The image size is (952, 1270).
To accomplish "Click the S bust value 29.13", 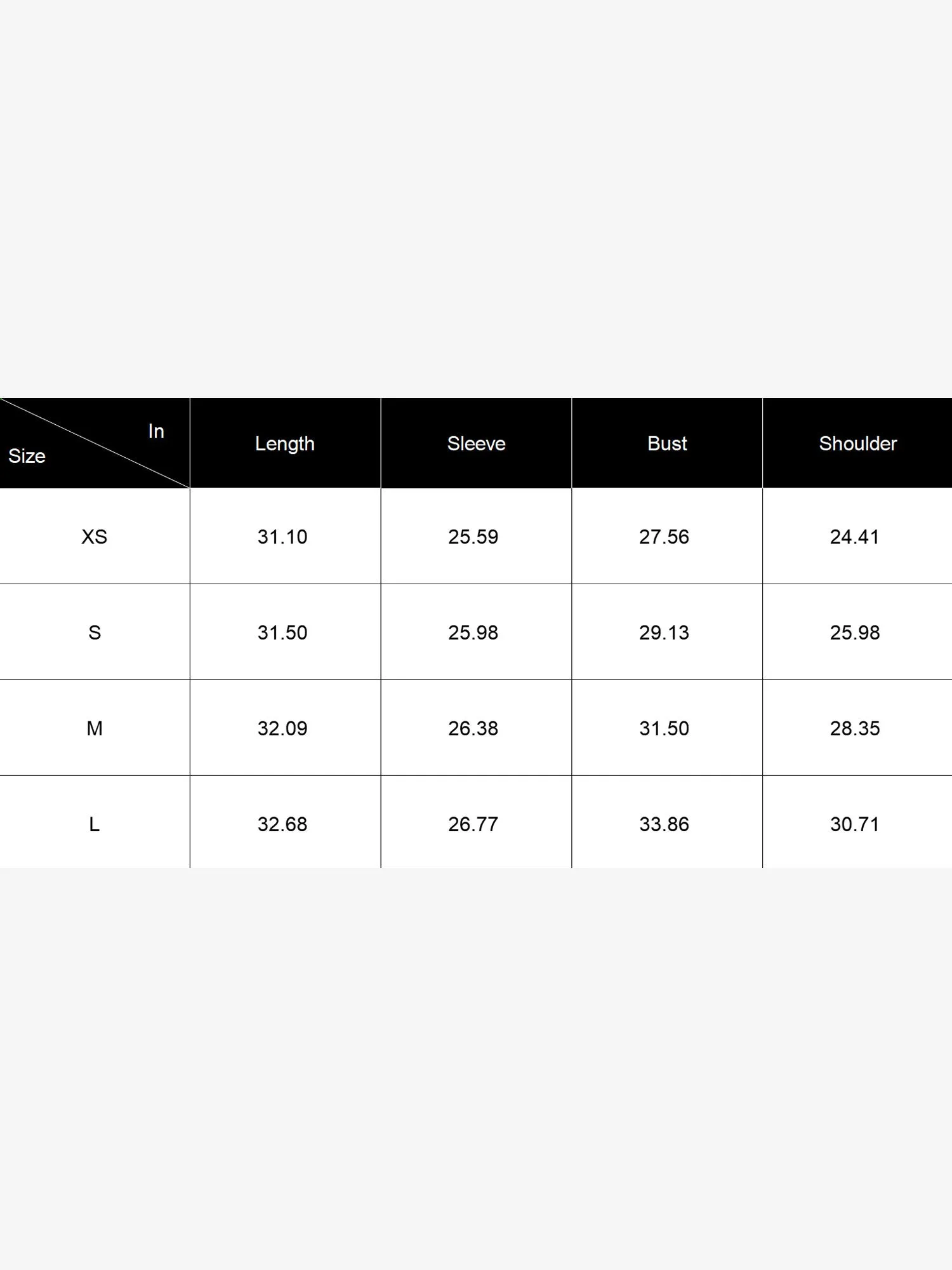I will click(x=664, y=632).
